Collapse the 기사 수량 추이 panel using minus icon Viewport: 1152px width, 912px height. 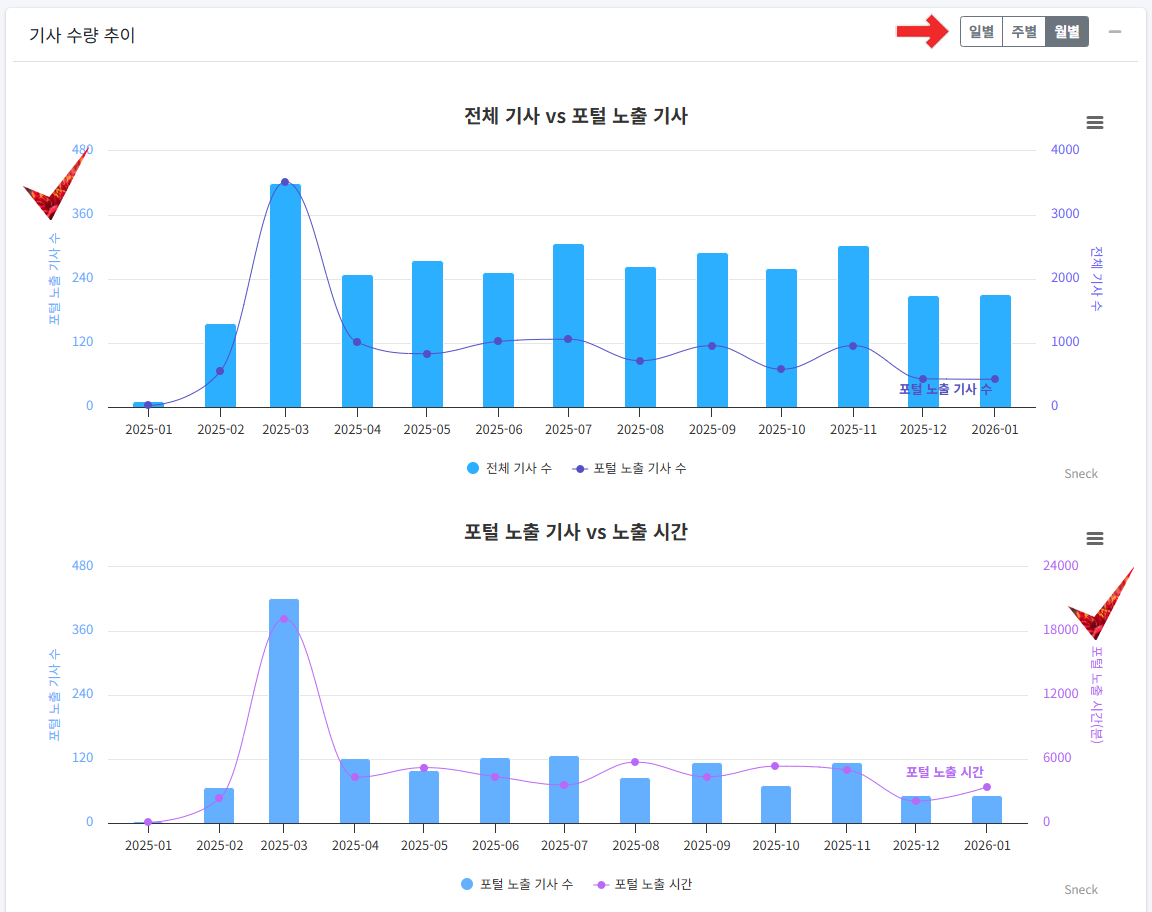tap(1115, 31)
